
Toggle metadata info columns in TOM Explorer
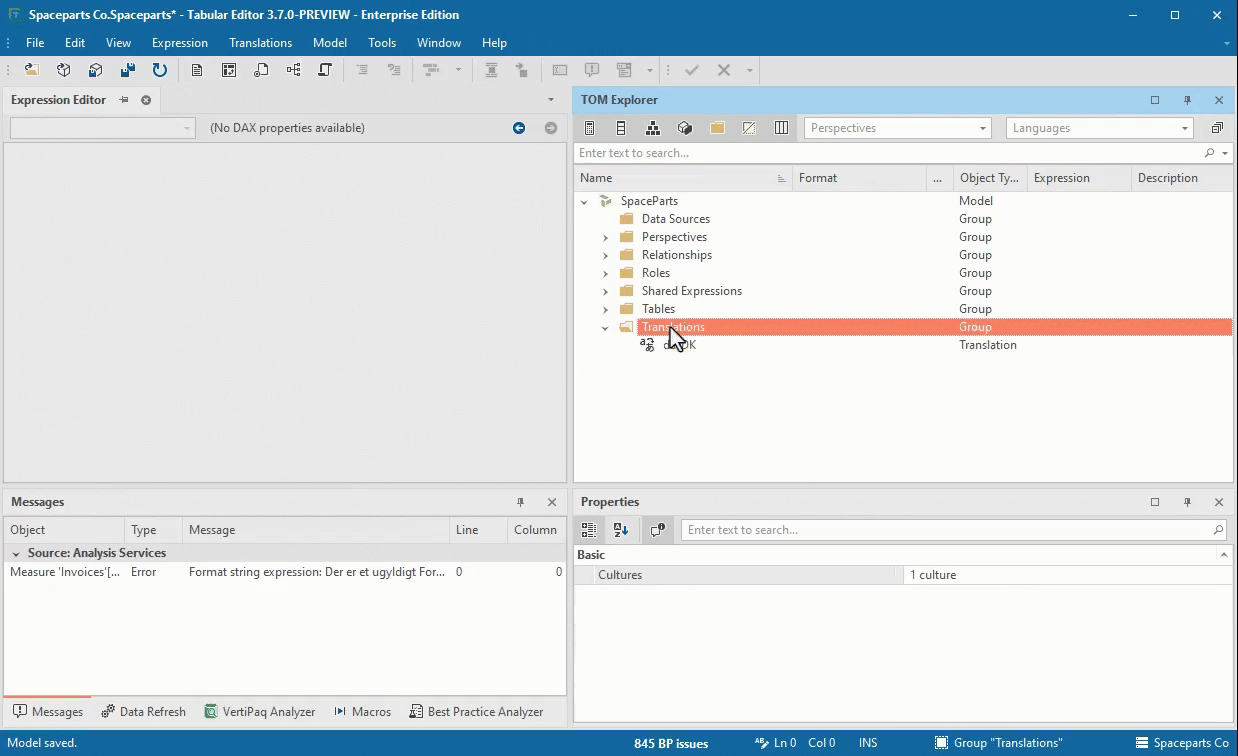(x=781, y=128)
